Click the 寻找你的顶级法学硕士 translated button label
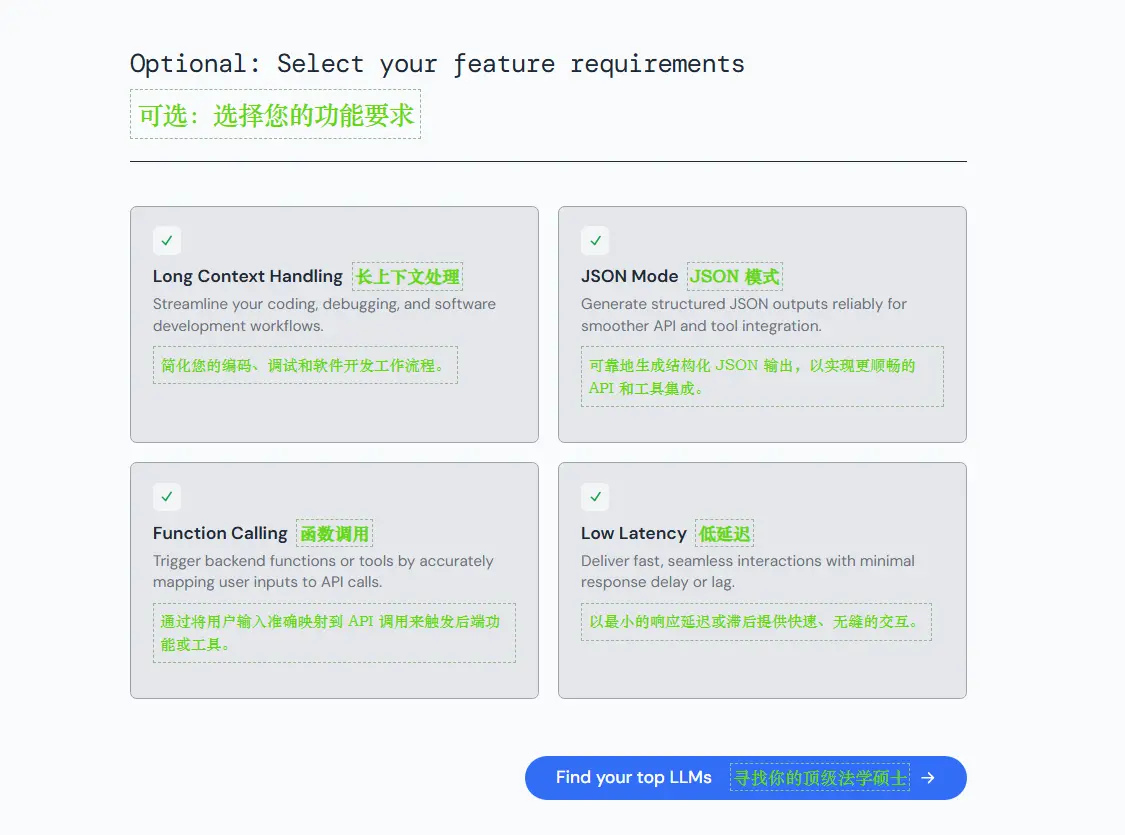 (819, 778)
